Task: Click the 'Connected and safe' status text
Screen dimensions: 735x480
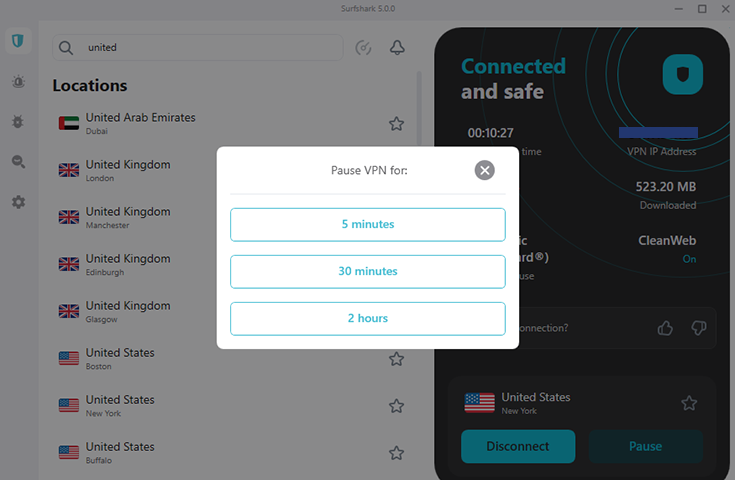Action: pyautogui.click(x=513, y=79)
